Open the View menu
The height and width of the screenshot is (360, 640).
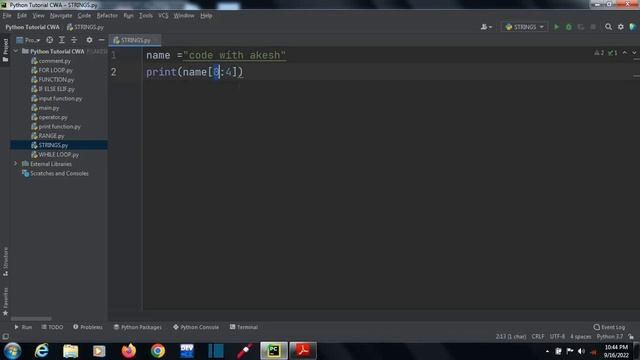point(38,16)
